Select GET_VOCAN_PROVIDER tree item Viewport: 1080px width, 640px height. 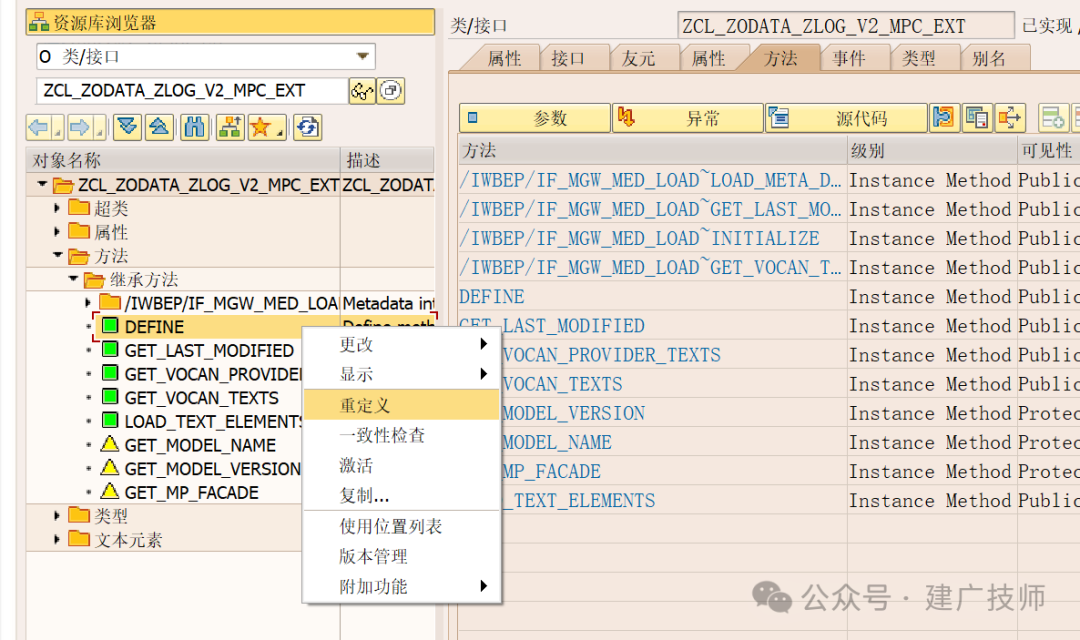click(213, 374)
